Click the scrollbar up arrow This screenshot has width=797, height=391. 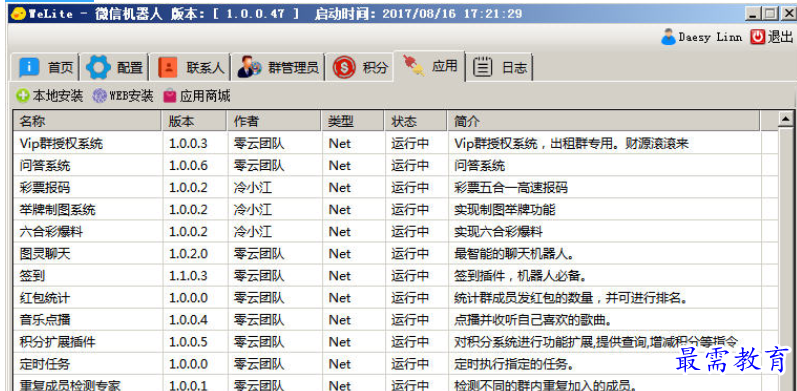pyautogui.click(x=786, y=119)
